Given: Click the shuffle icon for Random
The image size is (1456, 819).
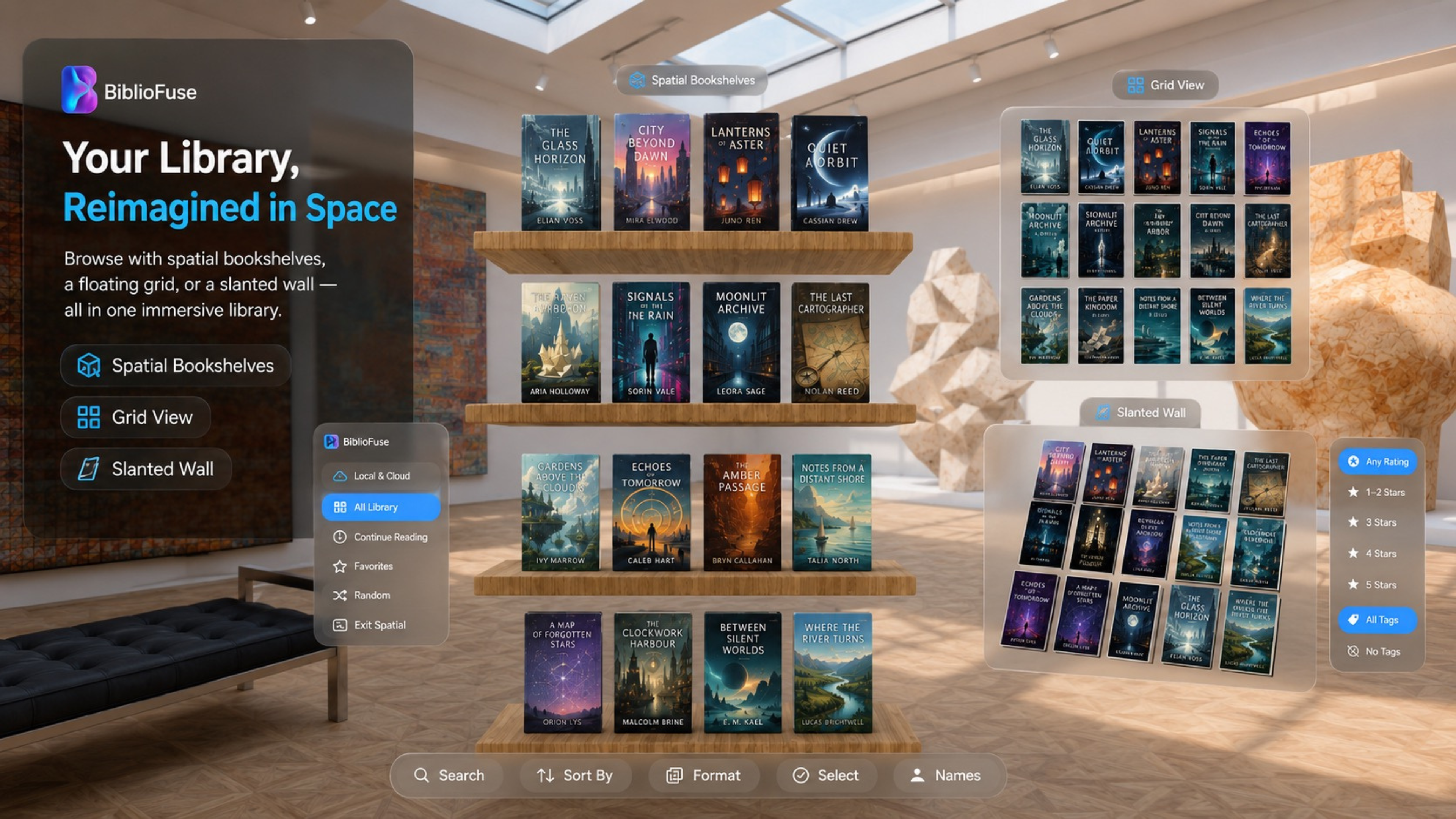Looking at the screenshot, I should click(340, 595).
